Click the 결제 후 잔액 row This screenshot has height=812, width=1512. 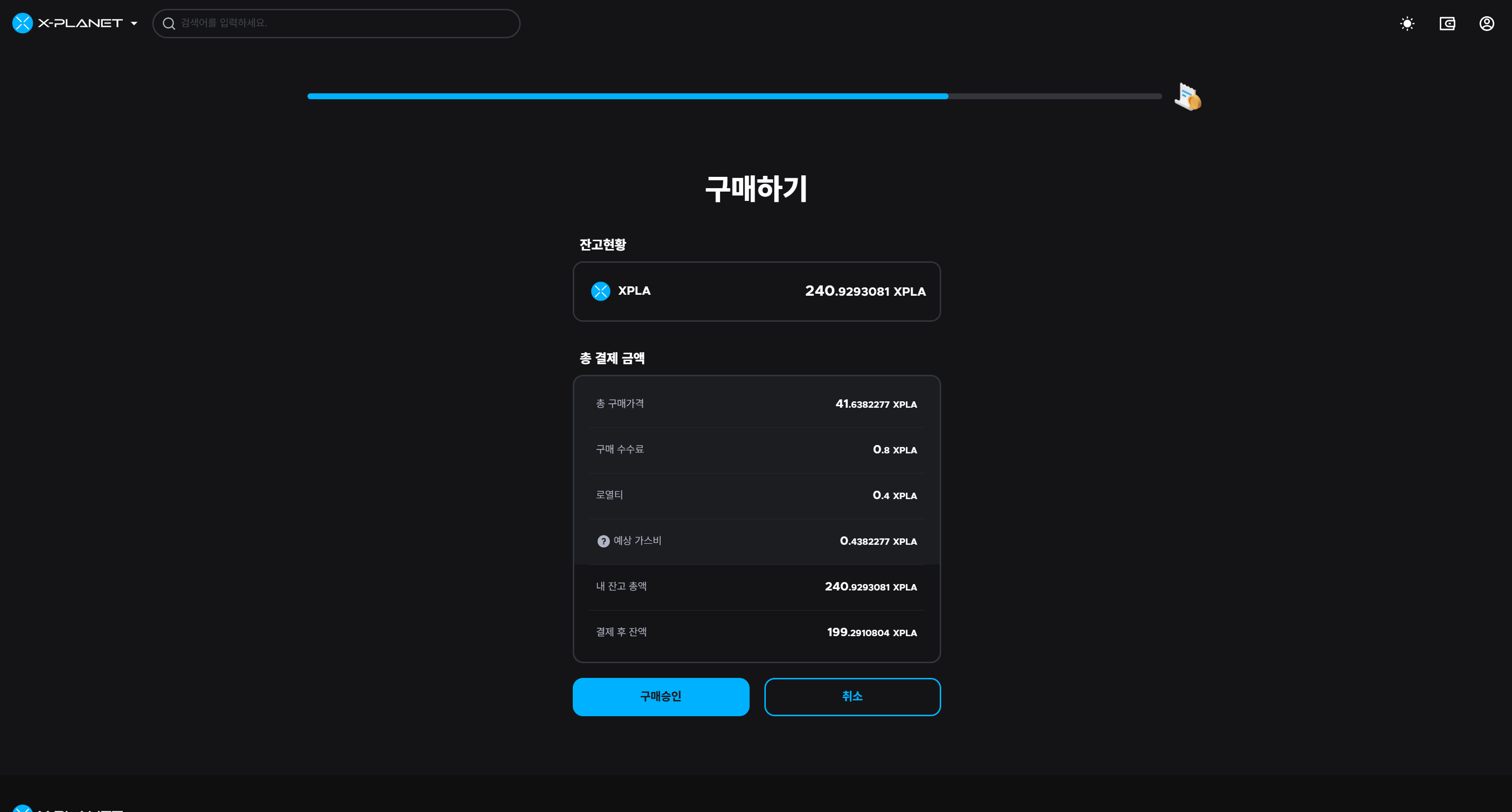click(x=756, y=632)
